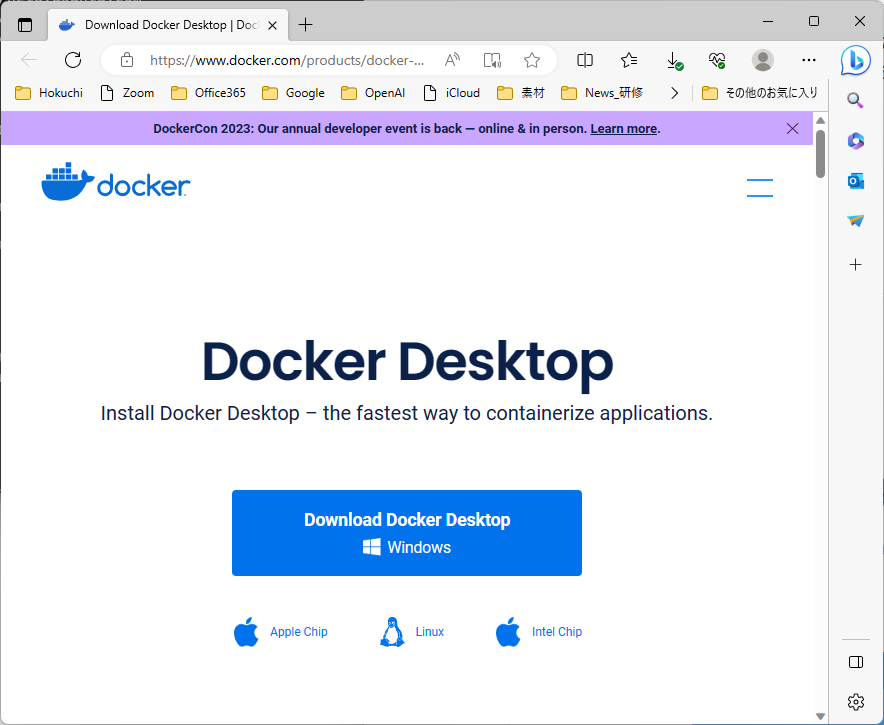Open a new tab with plus button
Image resolution: width=884 pixels, height=725 pixels.
pos(305,25)
